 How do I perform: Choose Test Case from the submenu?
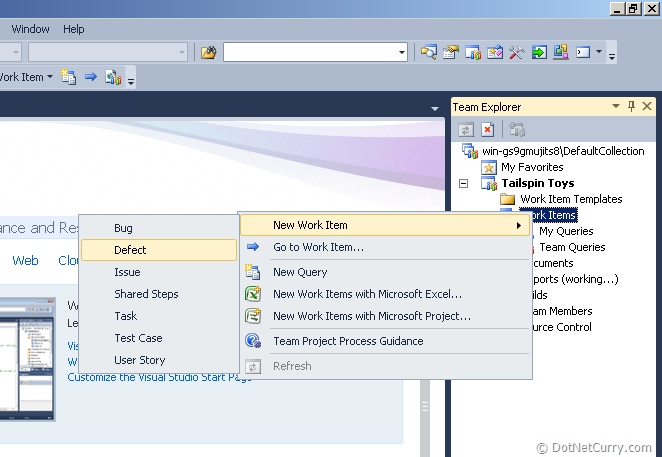[159, 338]
